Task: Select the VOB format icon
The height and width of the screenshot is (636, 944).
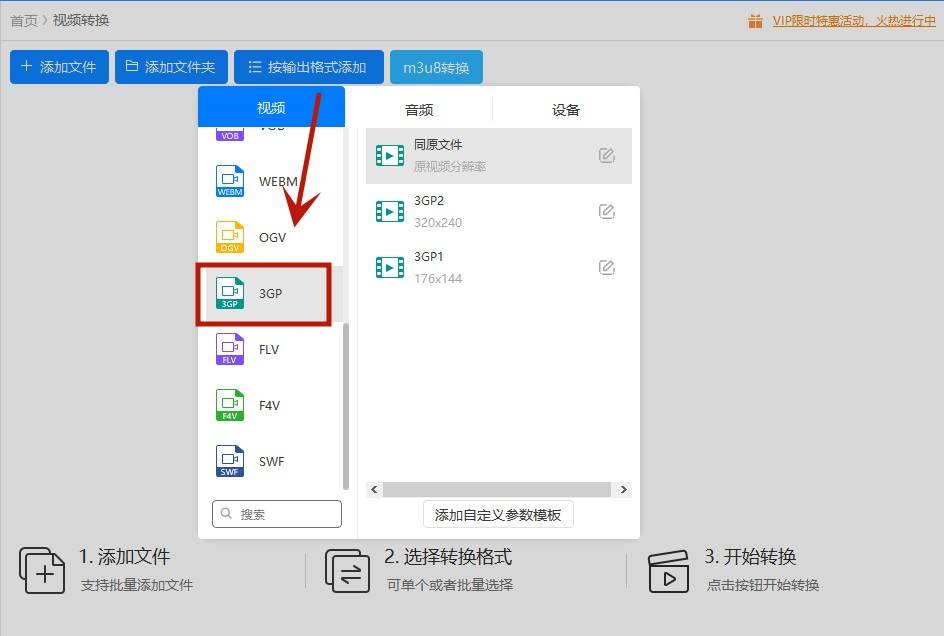Action: [x=230, y=134]
